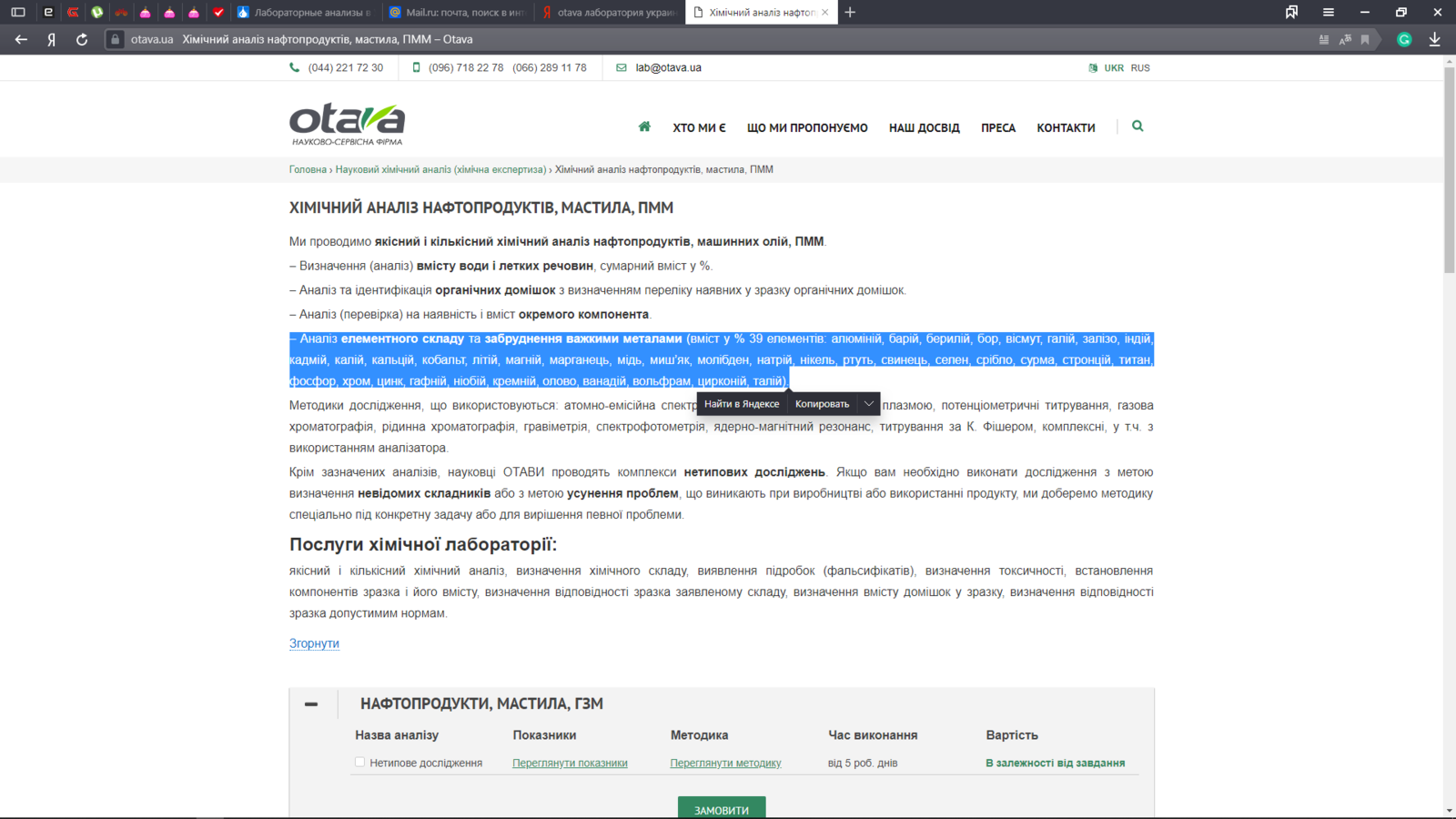
Task: Click the mobile phone icon
Action: (x=417, y=68)
